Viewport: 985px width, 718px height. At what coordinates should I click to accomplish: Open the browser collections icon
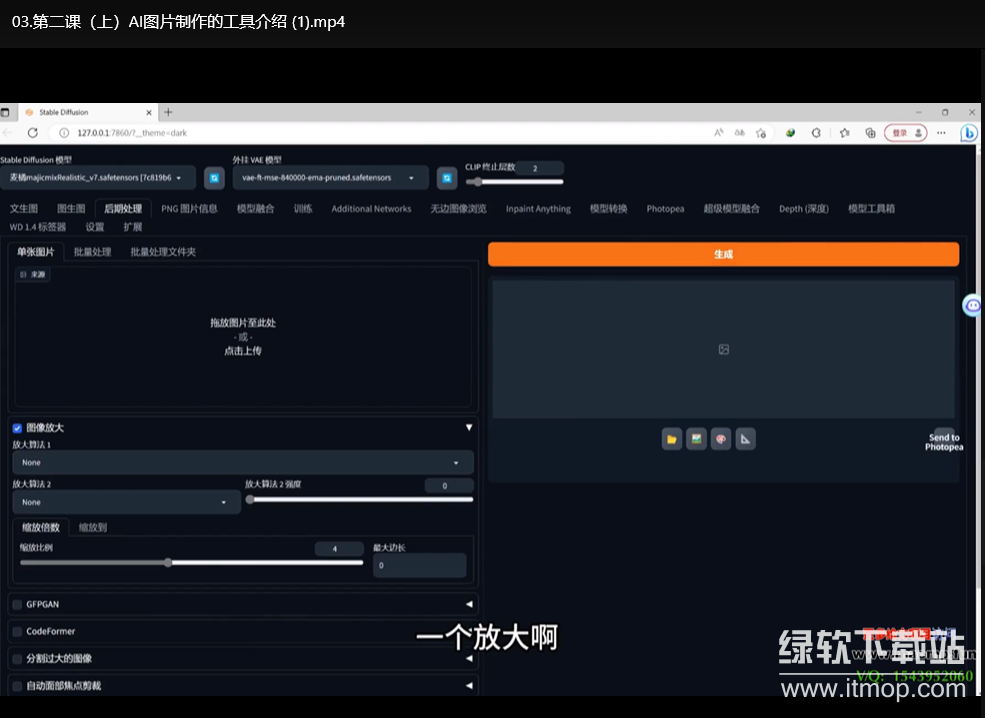coord(870,133)
